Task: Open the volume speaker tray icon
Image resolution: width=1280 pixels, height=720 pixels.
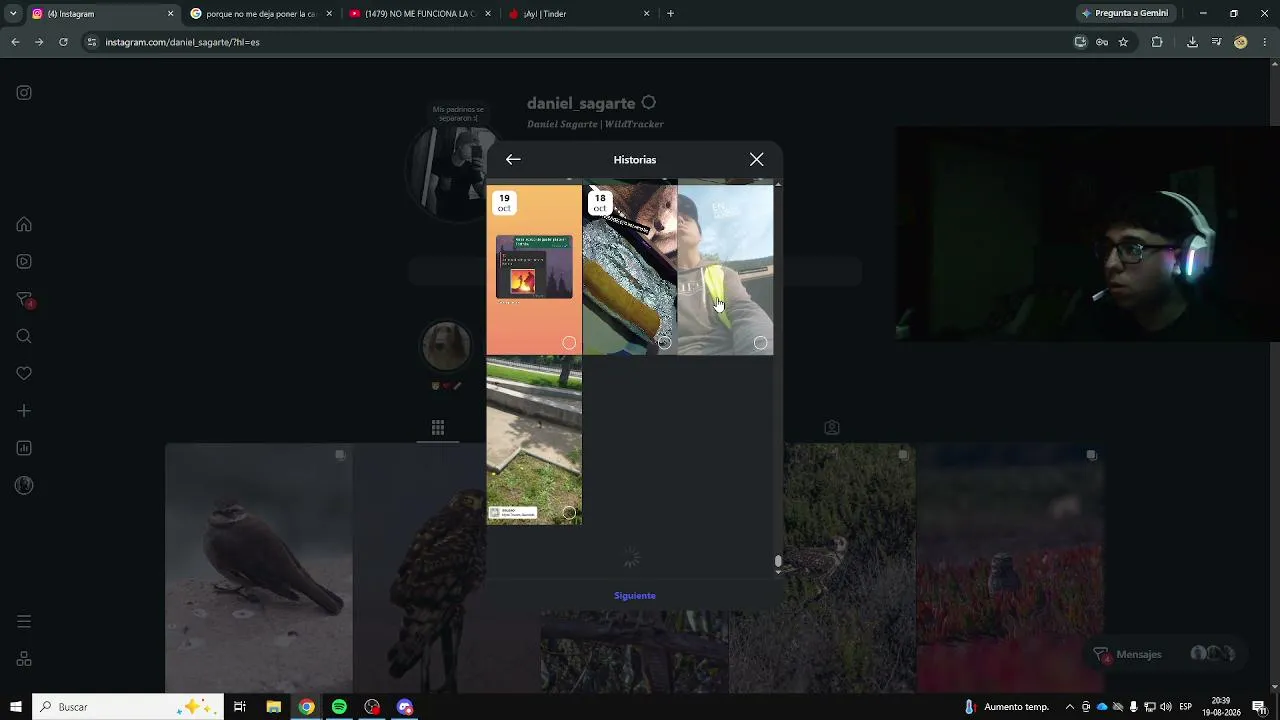Action: point(1165,707)
